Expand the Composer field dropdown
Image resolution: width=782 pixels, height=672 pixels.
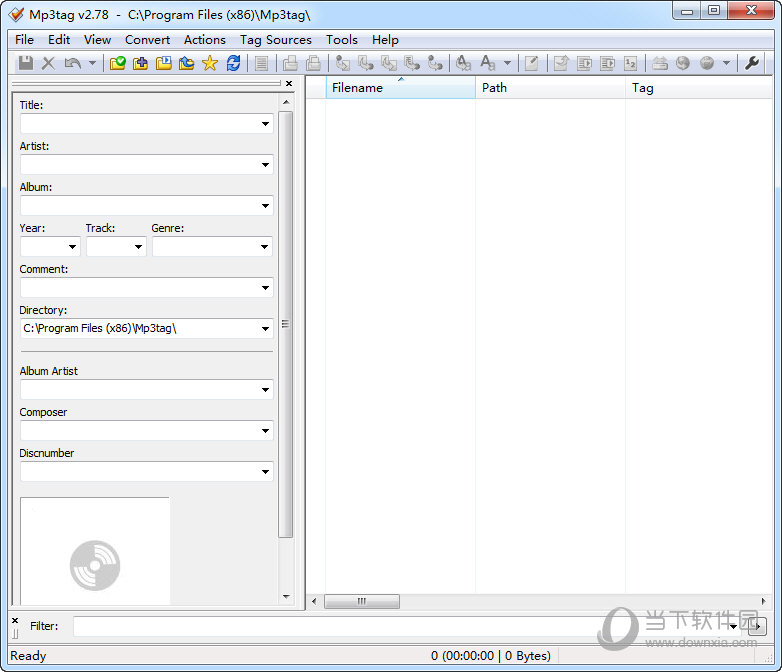tap(265, 431)
